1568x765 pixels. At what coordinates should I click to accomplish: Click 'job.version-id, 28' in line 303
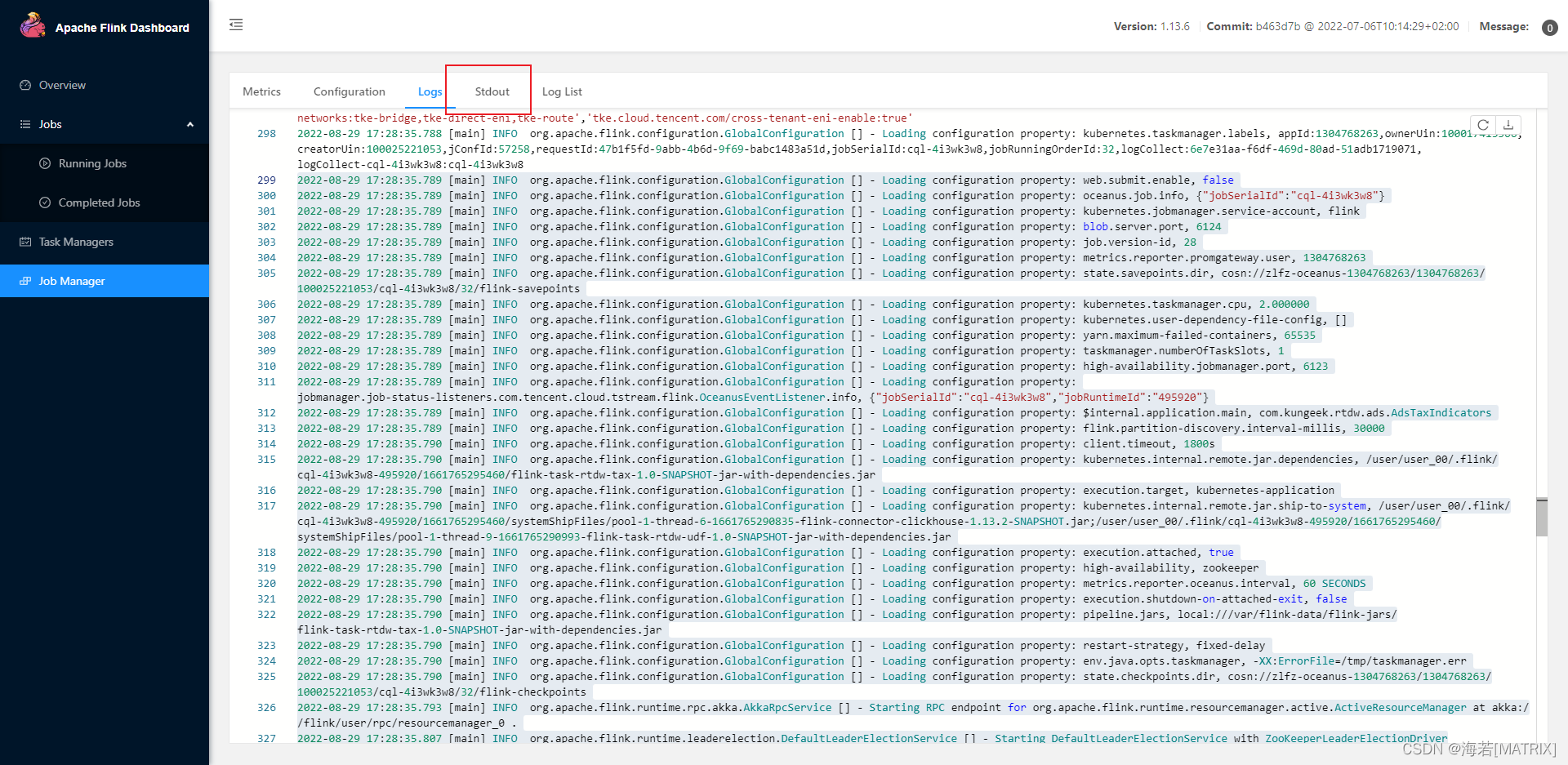(1139, 242)
